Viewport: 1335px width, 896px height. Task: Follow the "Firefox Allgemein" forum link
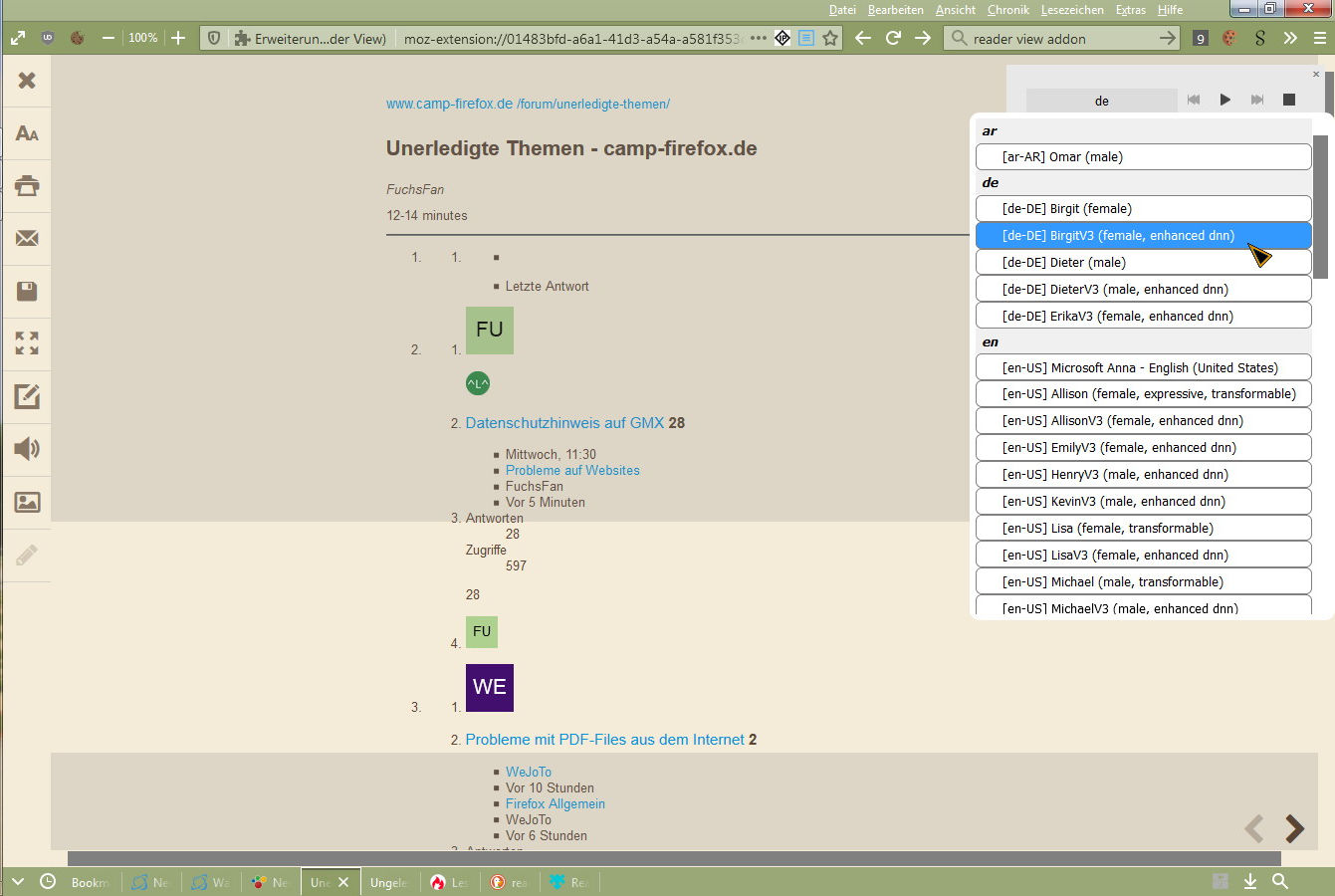[x=556, y=803]
